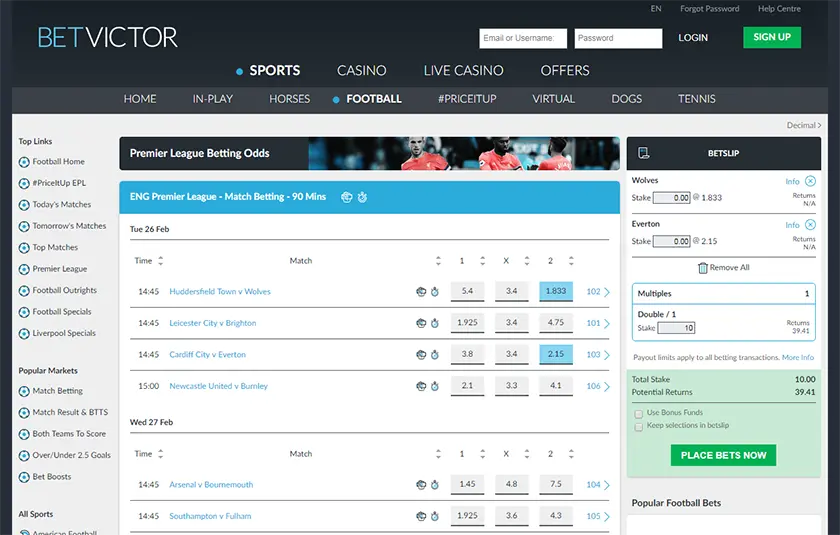Click the Email or Username field
840x535 pixels.
coord(523,39)
